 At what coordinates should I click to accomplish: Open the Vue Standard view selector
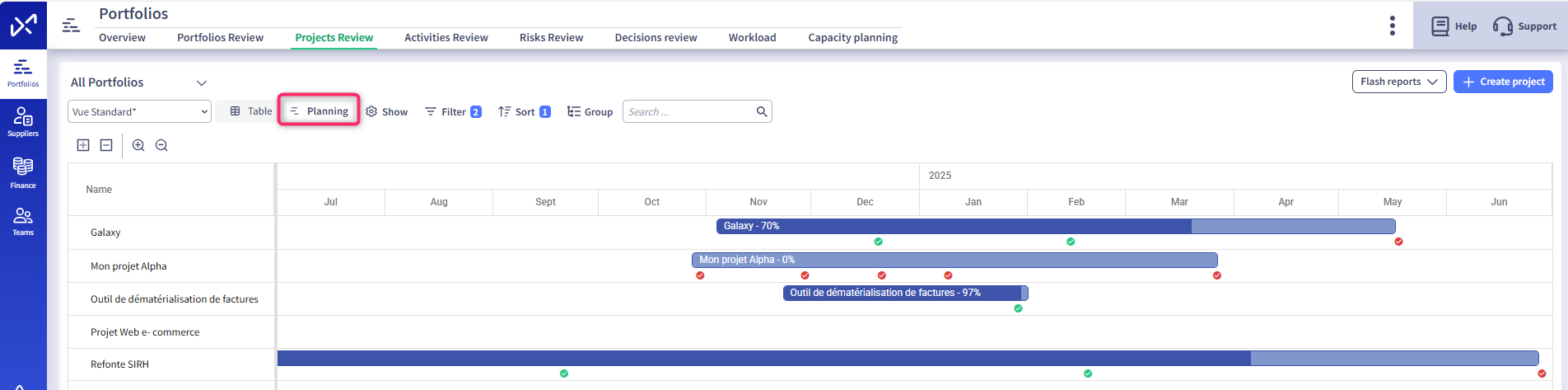click(139, 112)
